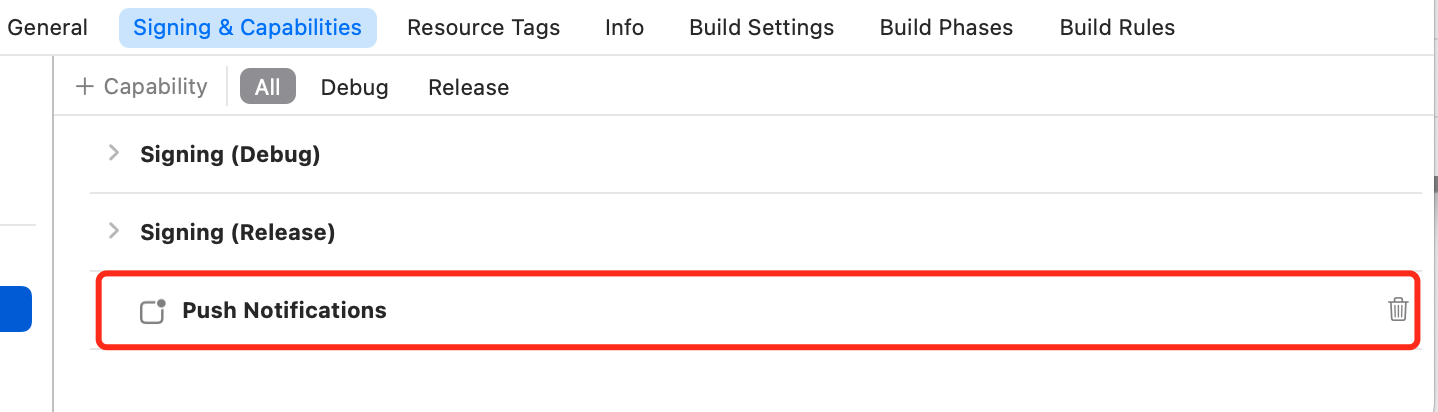The image size is (1438, 412).
Task: Select the All configurations filter
Action: [x=267, y=87]
